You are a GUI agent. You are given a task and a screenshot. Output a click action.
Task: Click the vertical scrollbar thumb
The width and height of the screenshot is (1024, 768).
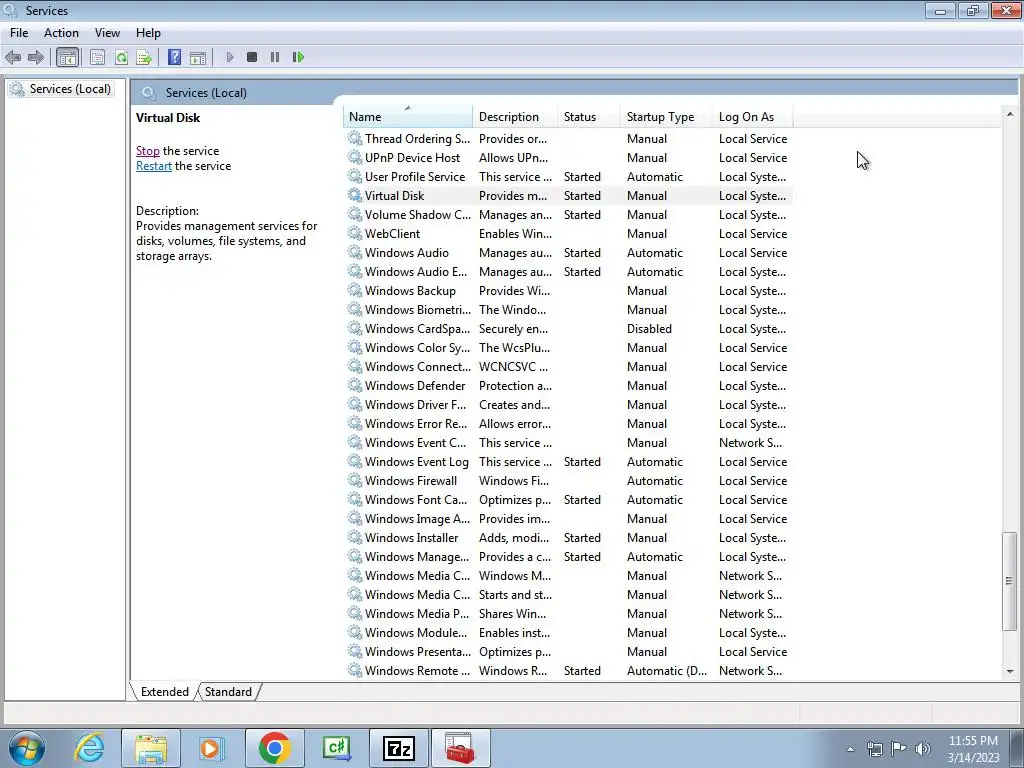1010,581
